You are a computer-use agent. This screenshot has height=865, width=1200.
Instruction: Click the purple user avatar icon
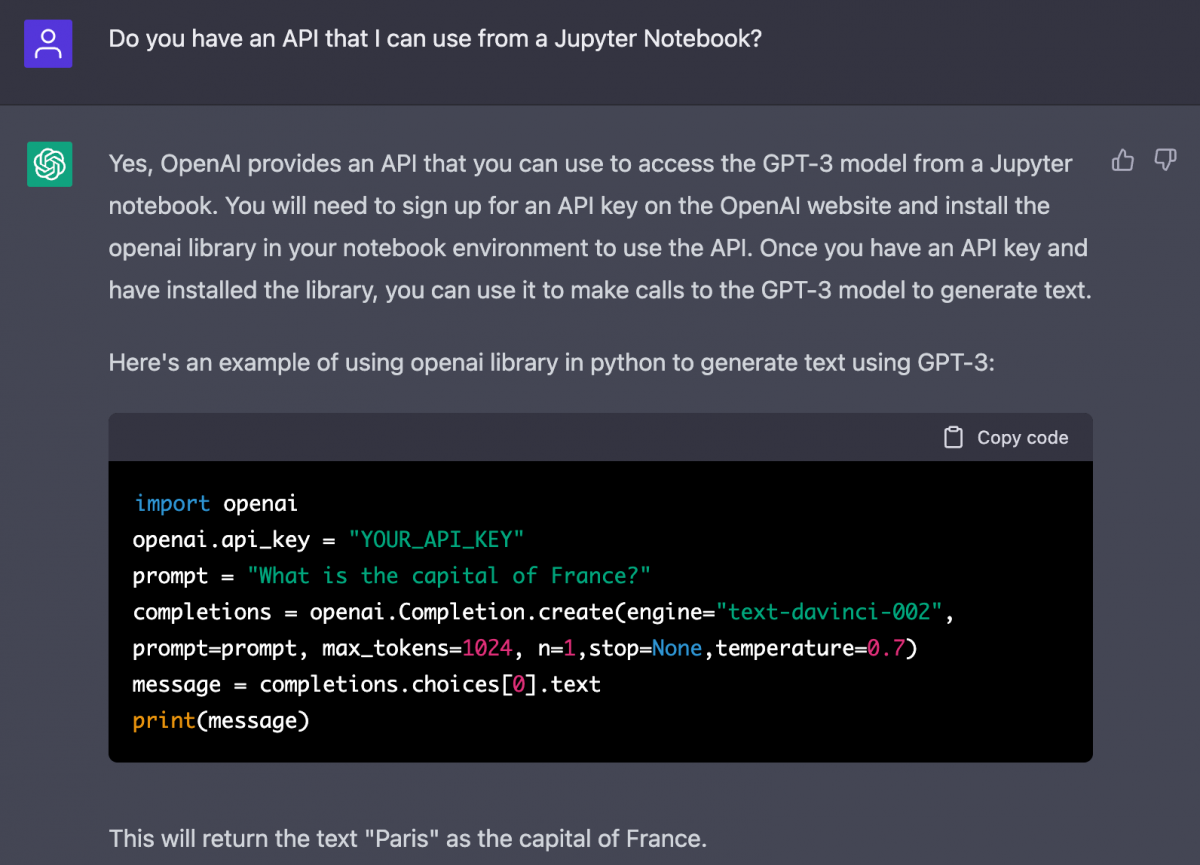click(48, 43)
